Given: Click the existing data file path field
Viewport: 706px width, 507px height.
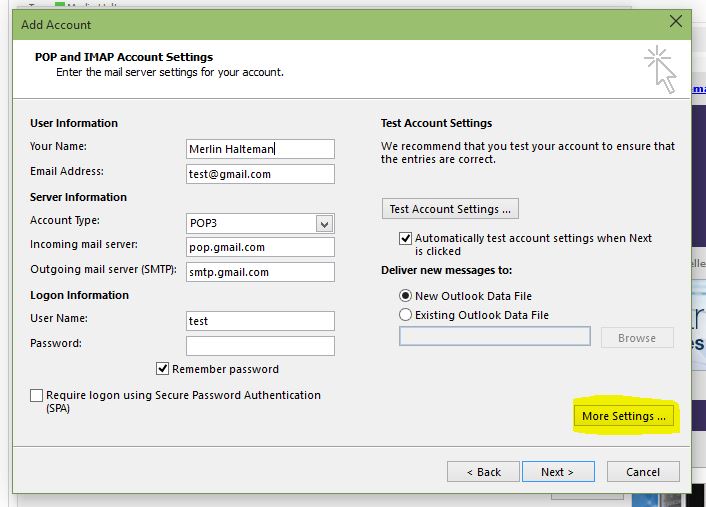Looking at the screenshot, I should point(495,336).
